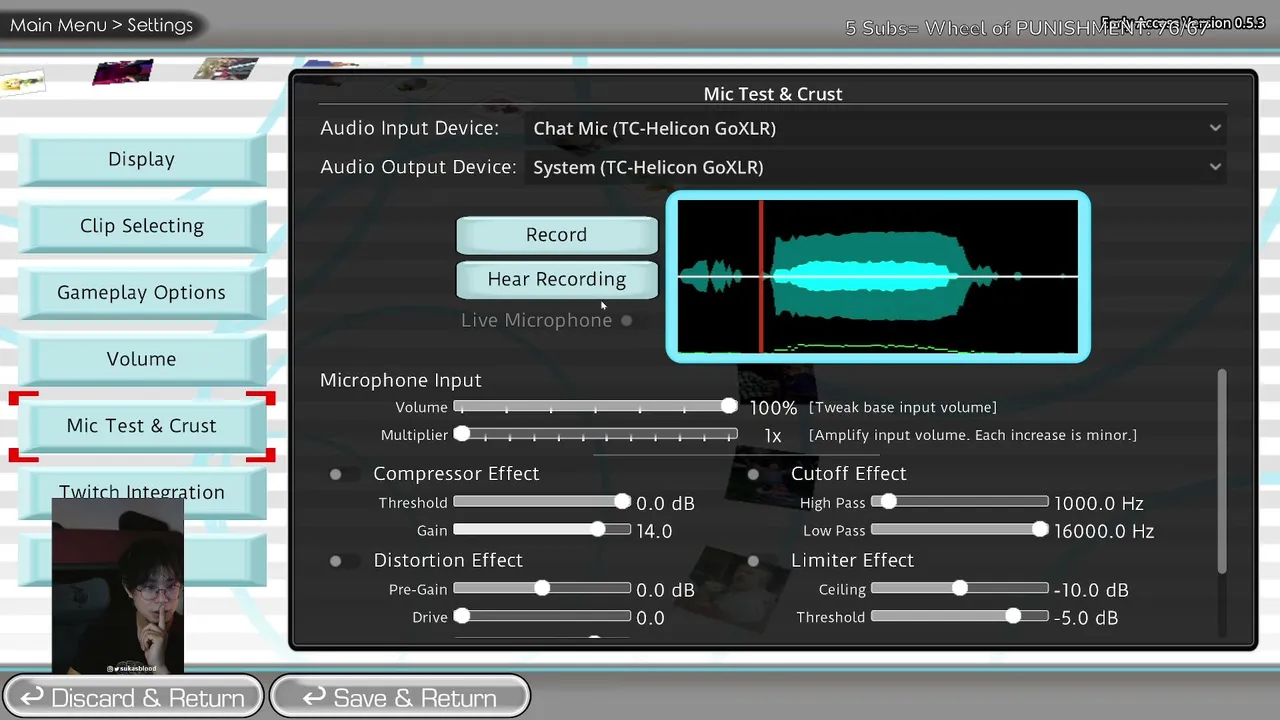
Task: Click the Distortion Drive value 0.0
Action: click(x=650, y=619)
